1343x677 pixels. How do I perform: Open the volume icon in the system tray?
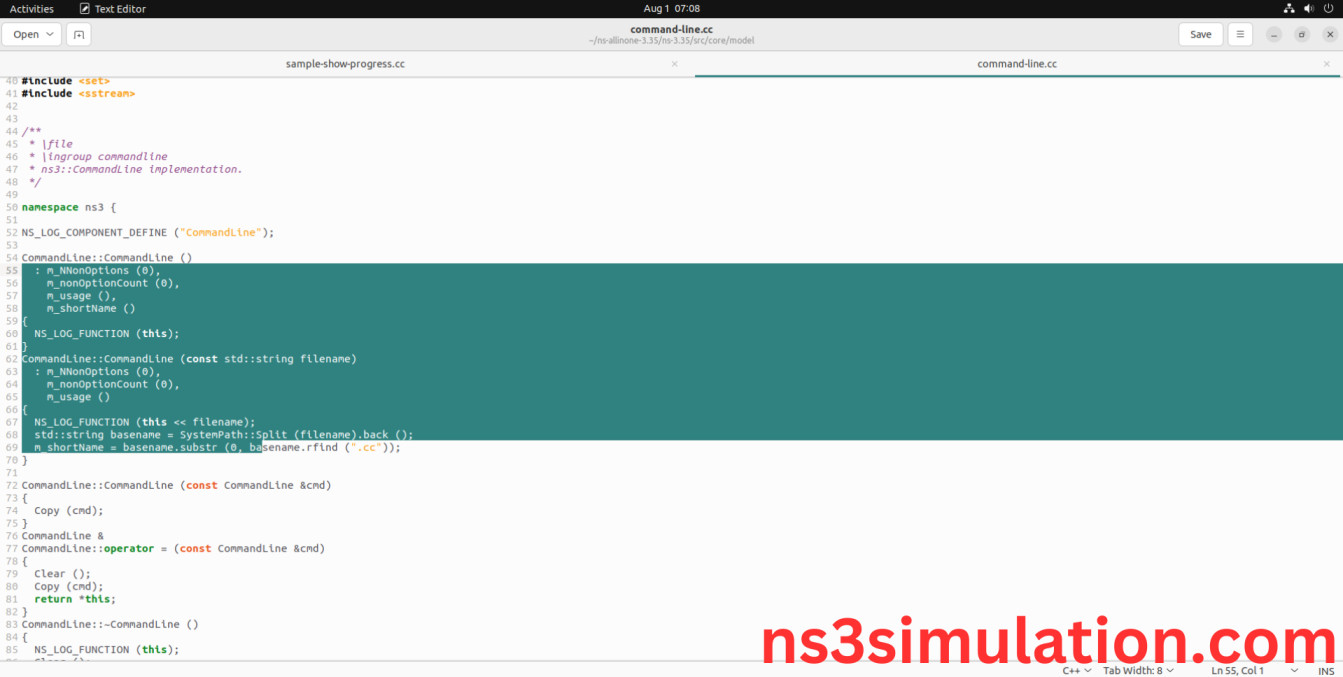coord(1309,8)
